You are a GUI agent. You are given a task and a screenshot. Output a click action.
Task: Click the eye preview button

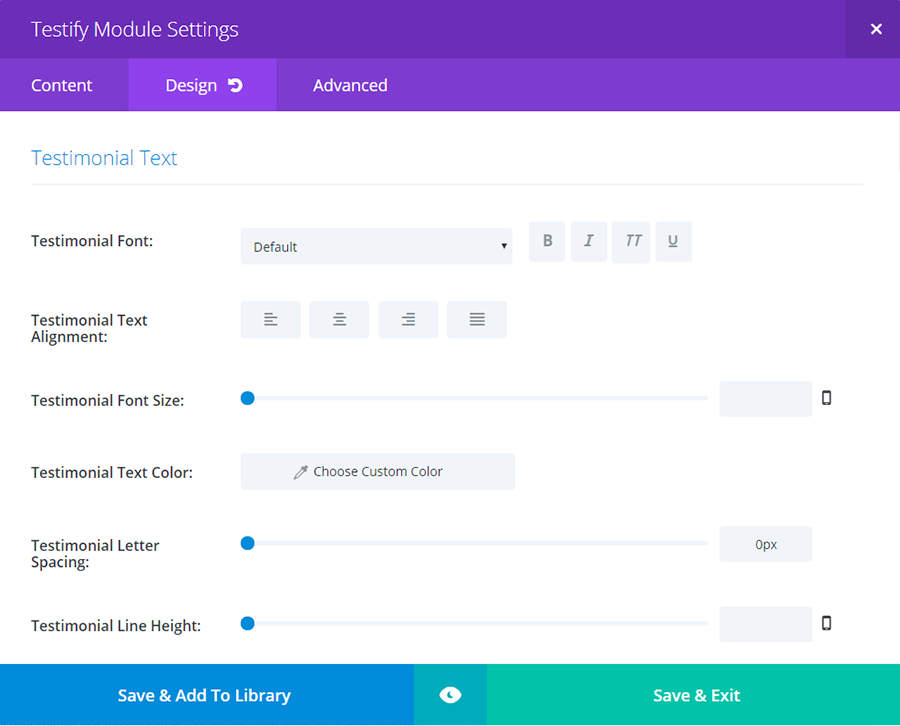pyautogui.click(x=451, y=695)
